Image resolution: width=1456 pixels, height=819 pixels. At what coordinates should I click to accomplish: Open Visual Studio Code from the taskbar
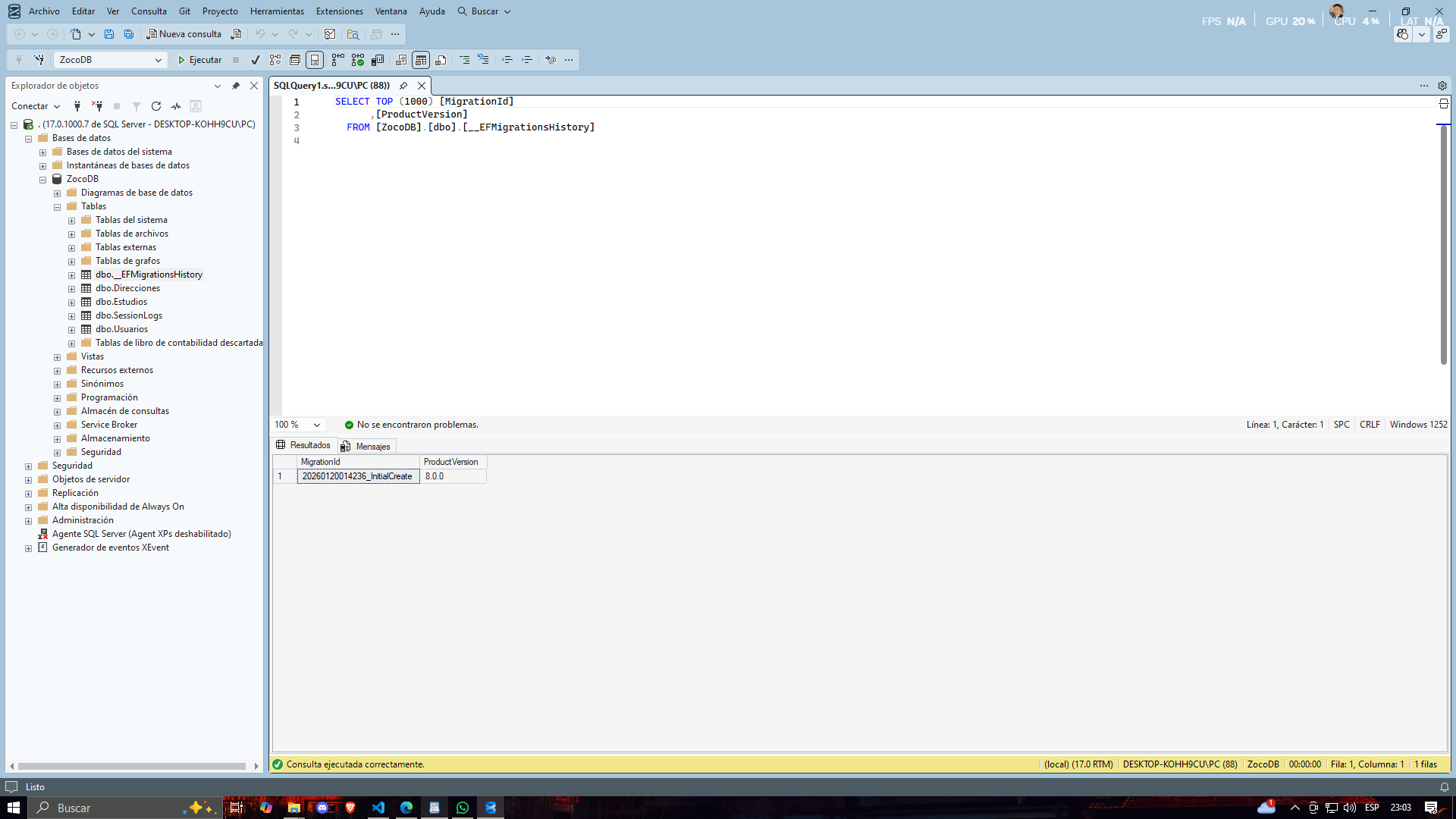point(378,808)
